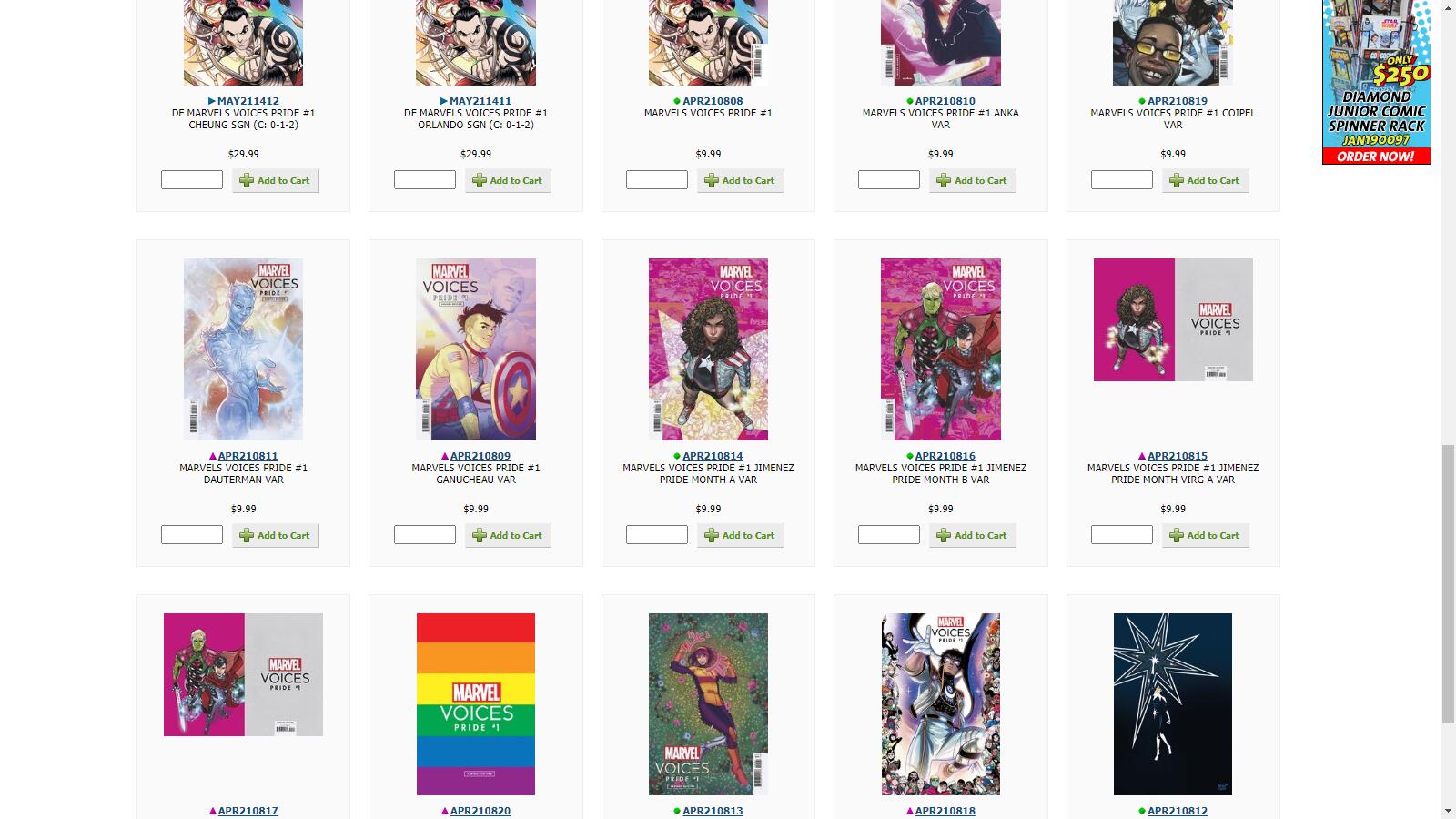The image size is (1456, 819).
Task: Open the Captain America Ganucheau cover thumbnail
Action: 476,349
